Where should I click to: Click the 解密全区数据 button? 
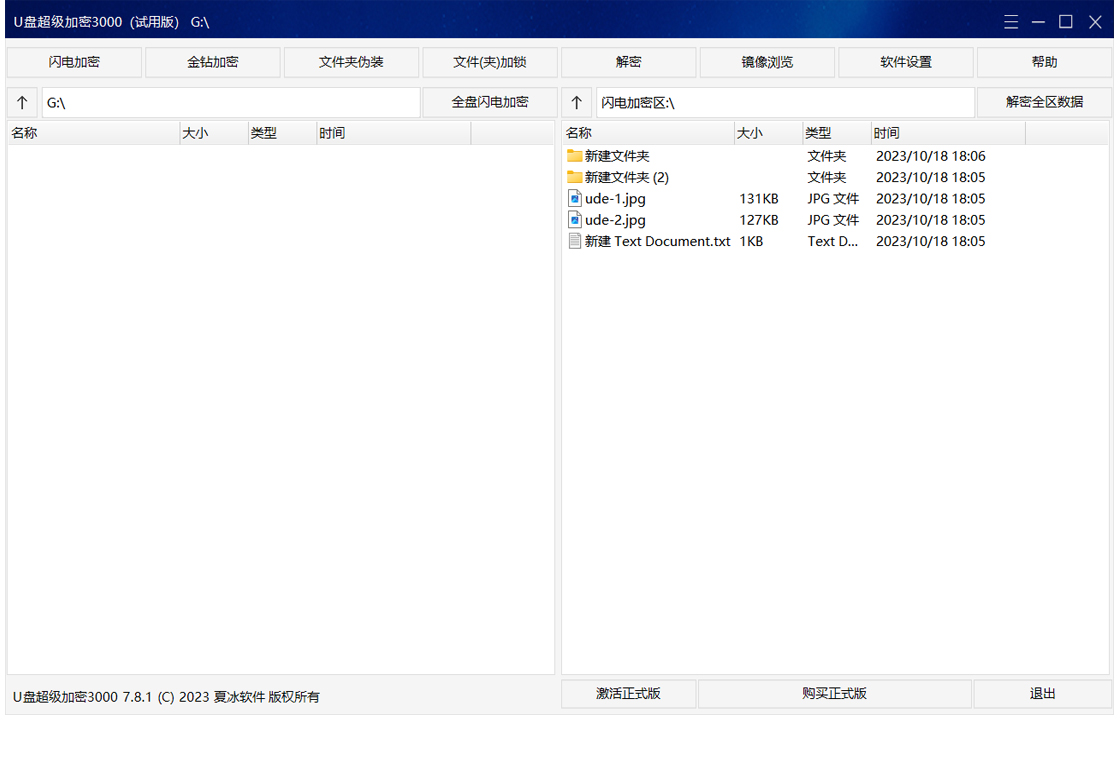click(1044, 102)
